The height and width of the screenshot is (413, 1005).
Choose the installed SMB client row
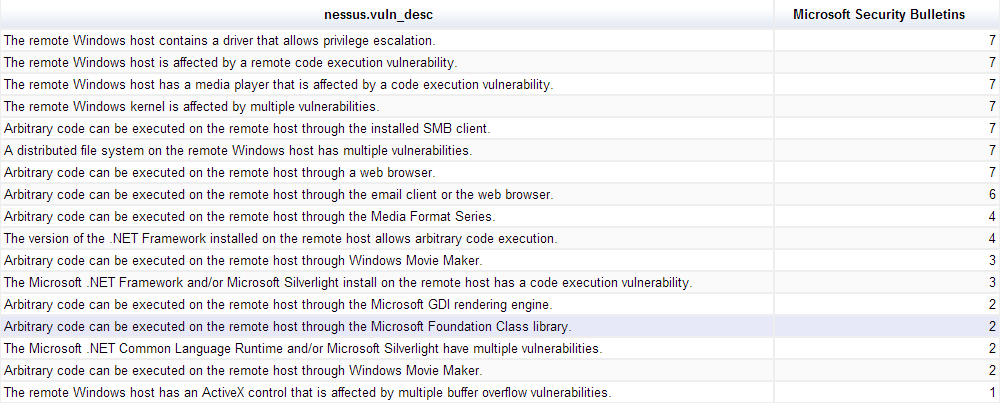click(x=500, y=128)
